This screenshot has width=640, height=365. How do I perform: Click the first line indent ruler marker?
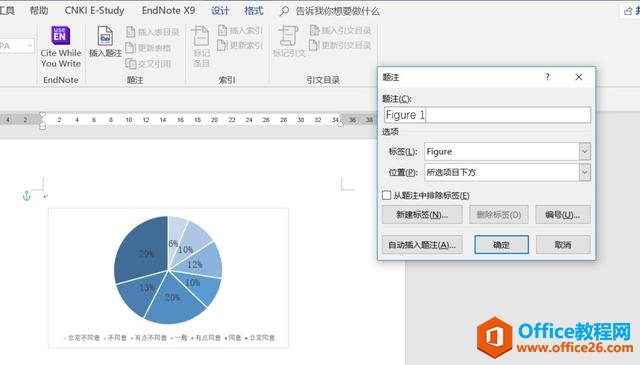(42, 116)
